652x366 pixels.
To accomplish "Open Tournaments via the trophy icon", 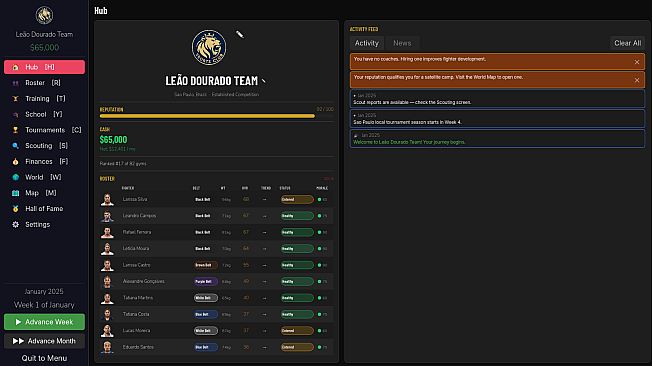I will pos(15,130).
